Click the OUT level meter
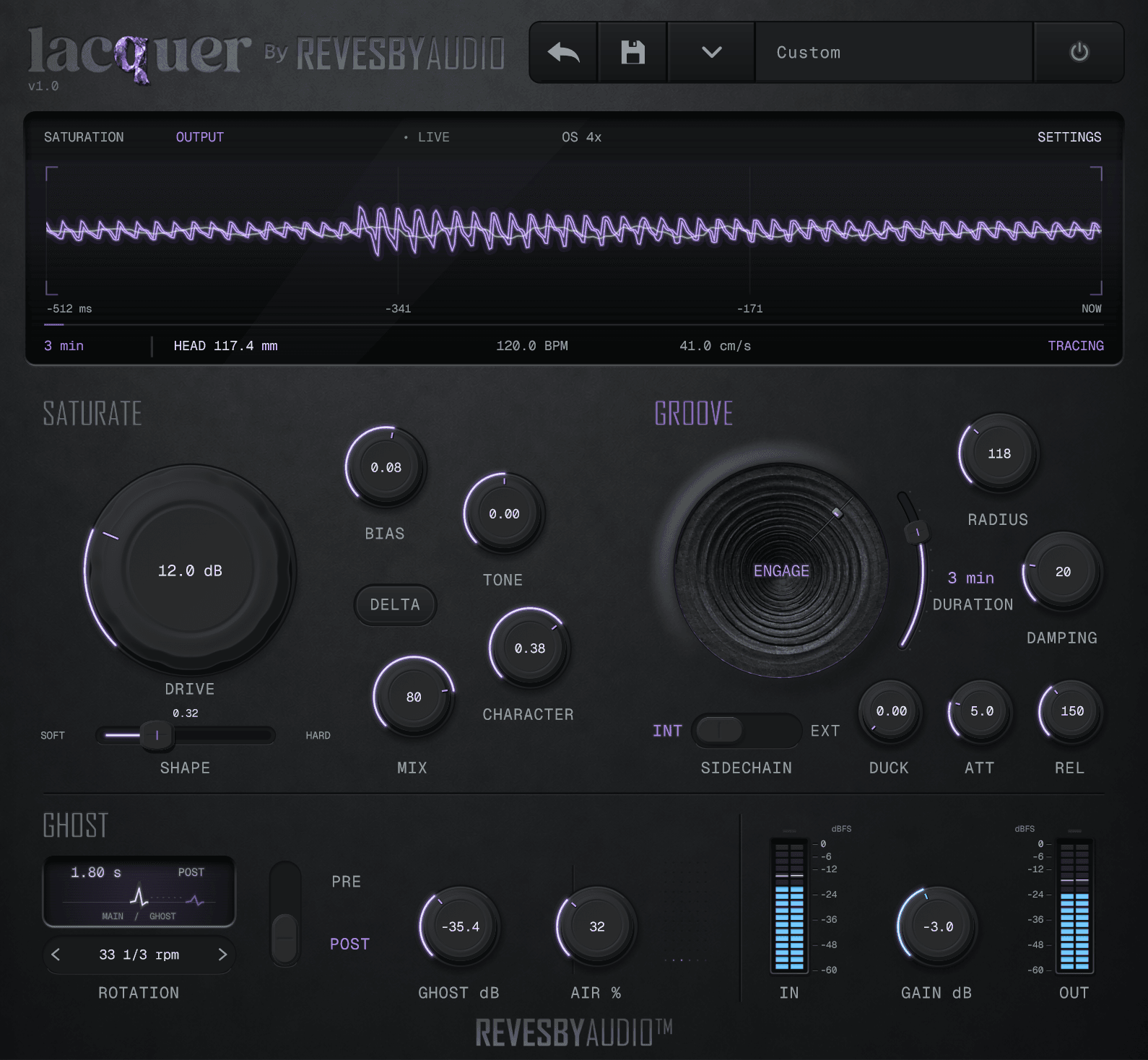Image resolution: width=1148 pixels, height=1060 pixels. coord(1074,905)
